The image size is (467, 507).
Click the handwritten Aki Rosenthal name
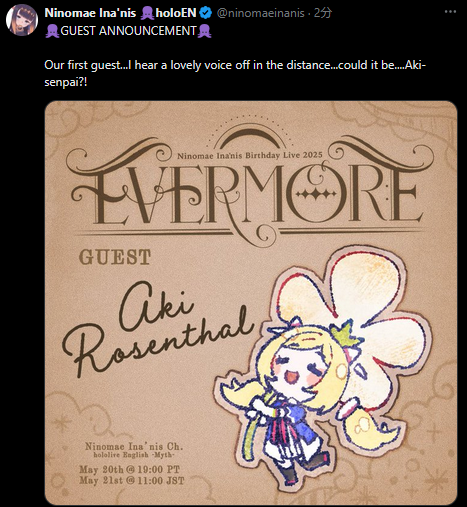click(x=157, y=330)
